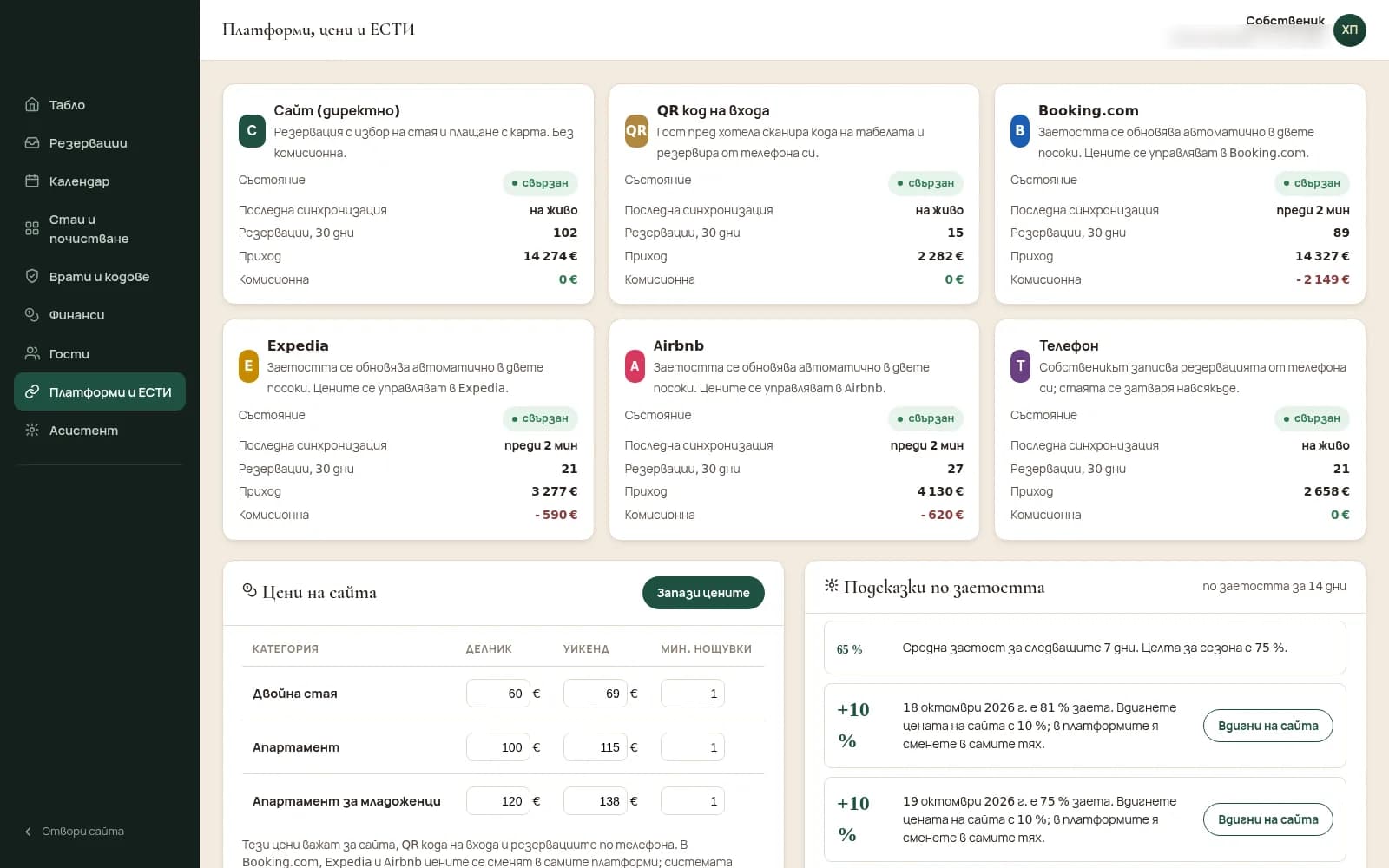Click the Врати и кодове shield icon
This screenshot has width=1389, height=868.
(x=32, y=277)
